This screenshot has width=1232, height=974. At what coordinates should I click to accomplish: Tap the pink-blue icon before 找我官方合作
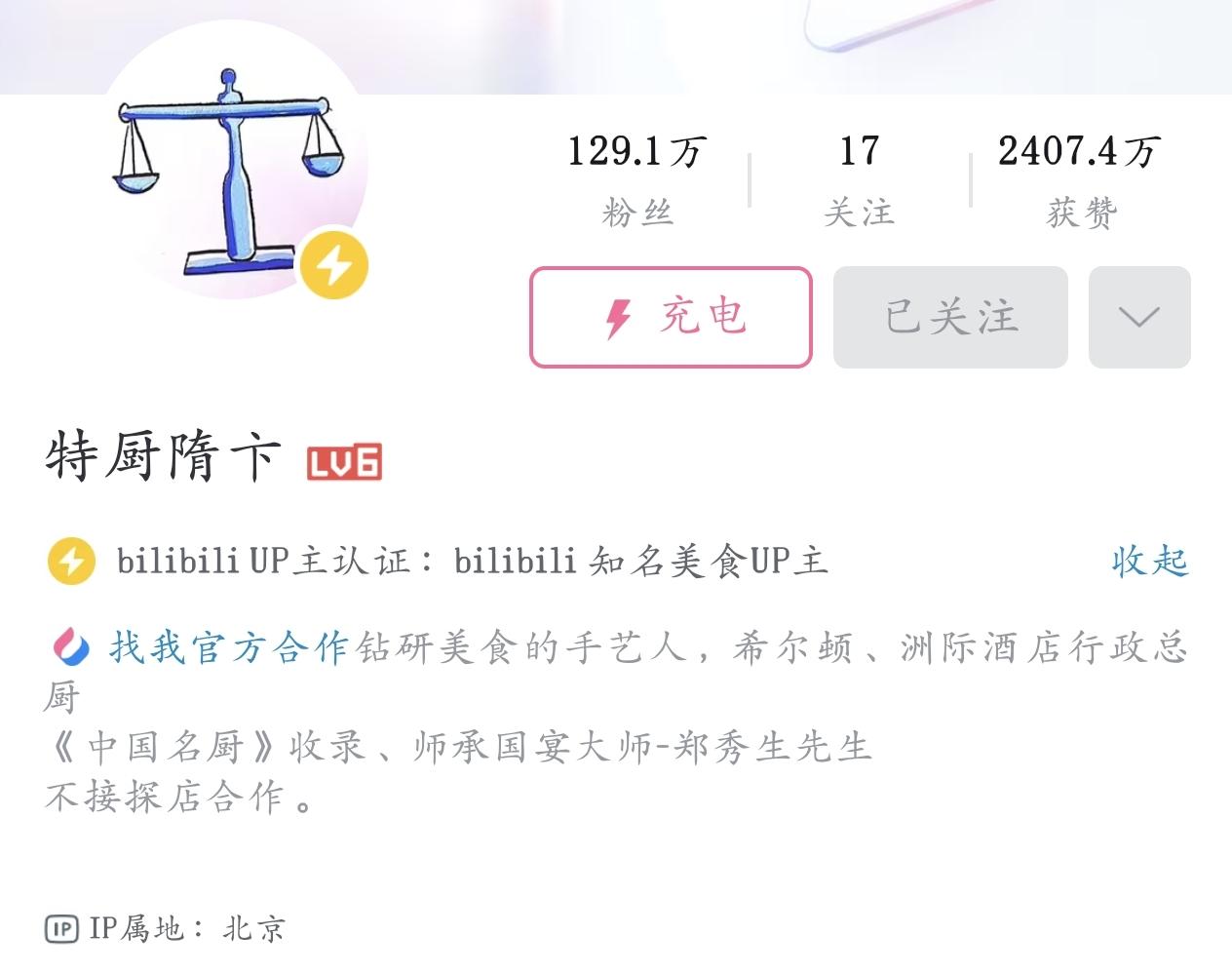[70, 646]
